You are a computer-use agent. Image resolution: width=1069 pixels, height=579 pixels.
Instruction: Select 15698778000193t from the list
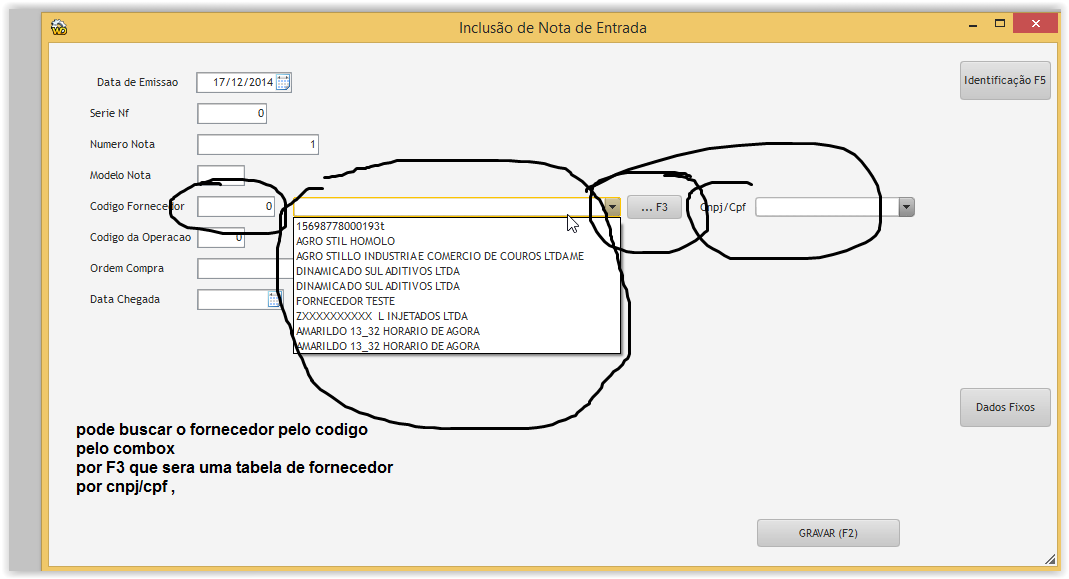pyautogui.click(x=457, y=226)
